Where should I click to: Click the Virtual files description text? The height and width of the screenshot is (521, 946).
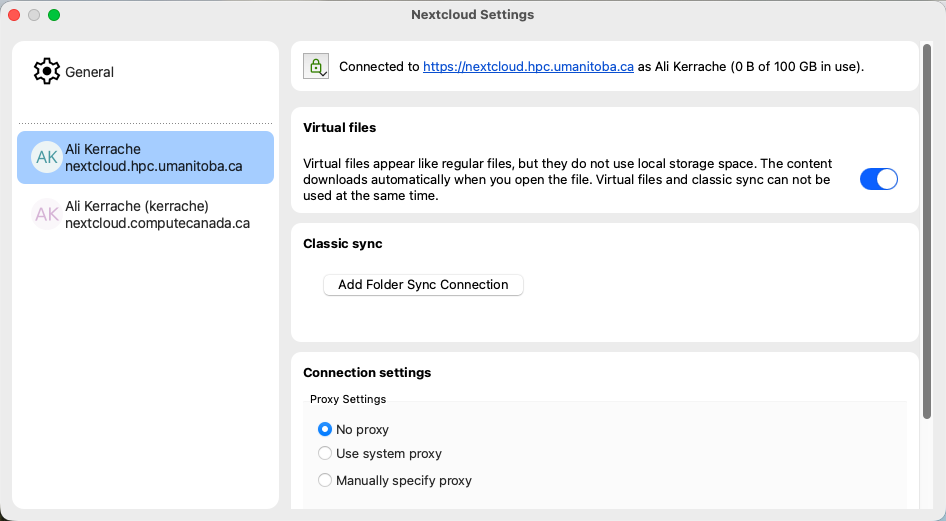[566, 179]
